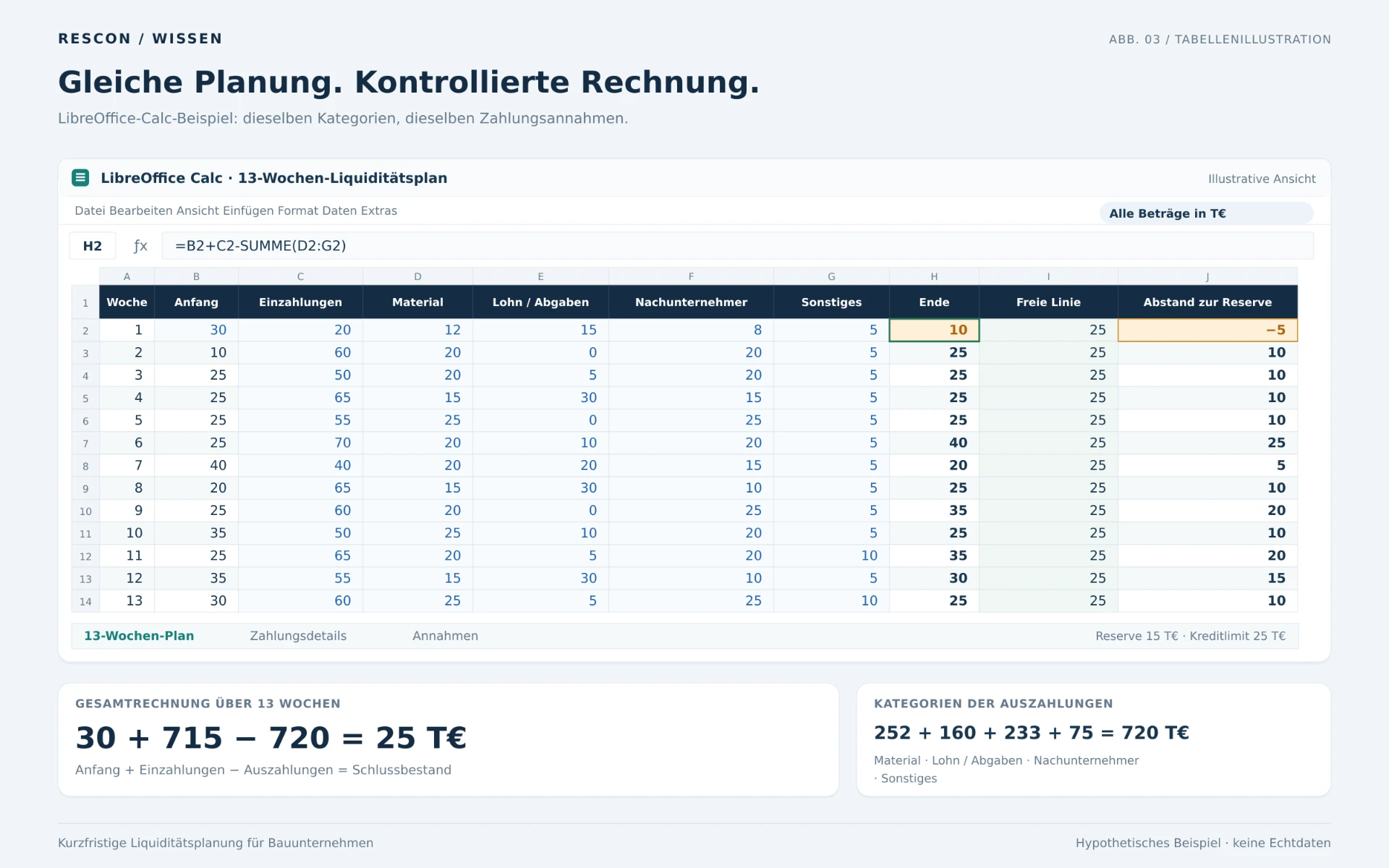
Task: Open the Extras menu
Action: tap(379, 211)
